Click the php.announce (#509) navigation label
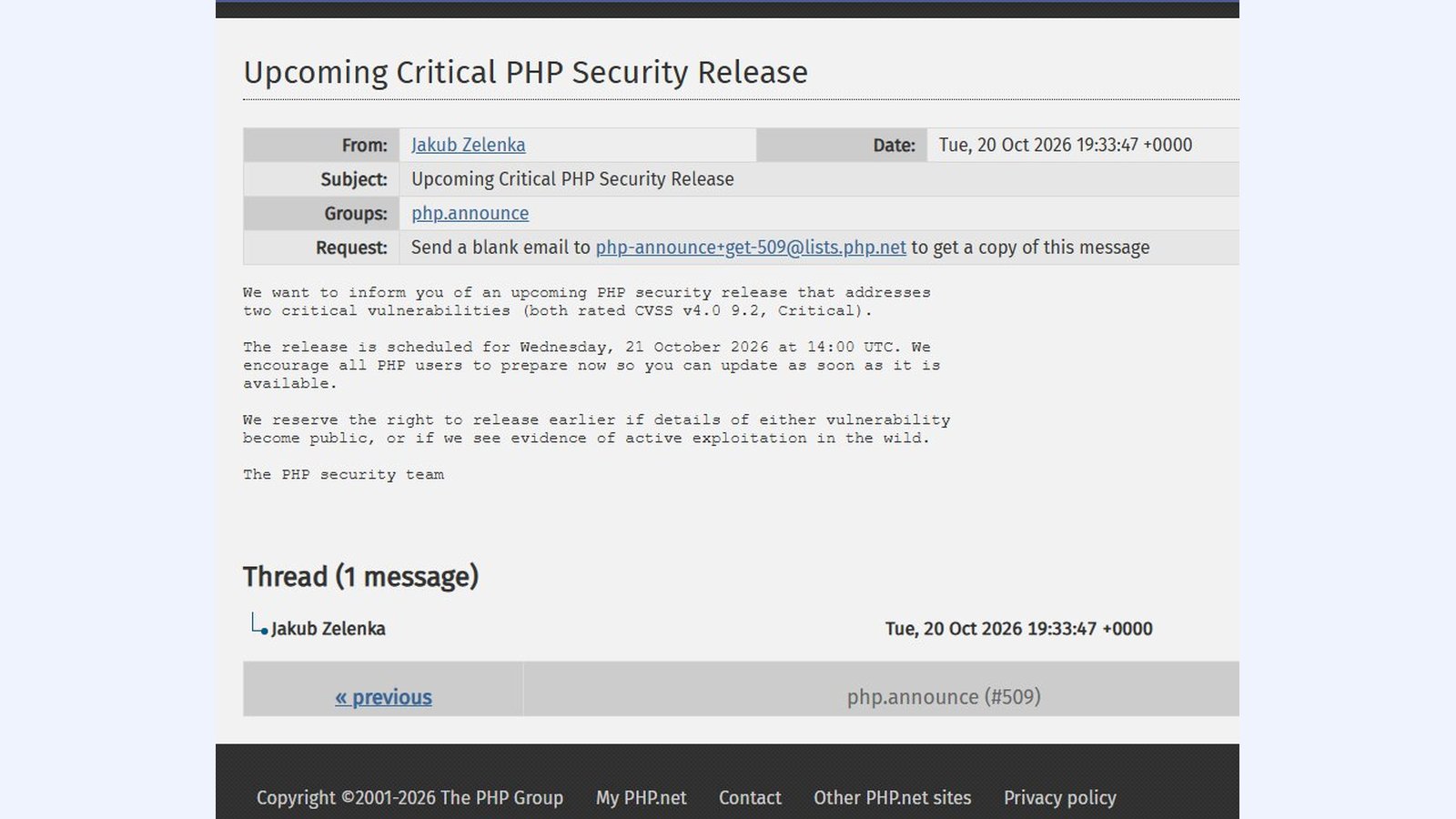 (944, 697)
